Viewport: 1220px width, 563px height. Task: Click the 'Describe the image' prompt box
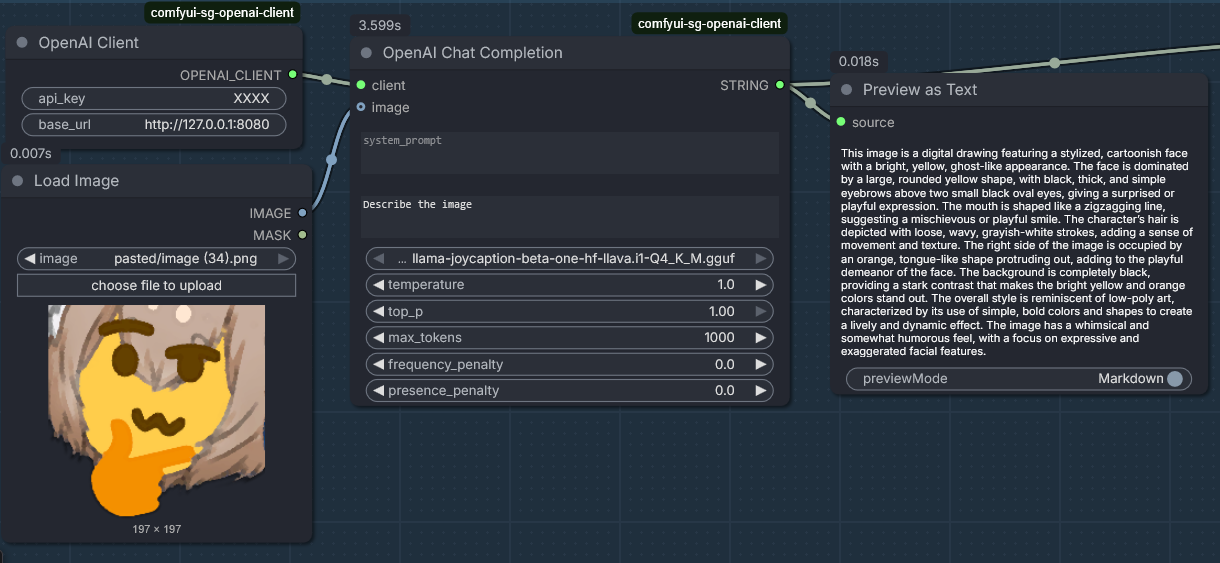(x=570, y=217)
